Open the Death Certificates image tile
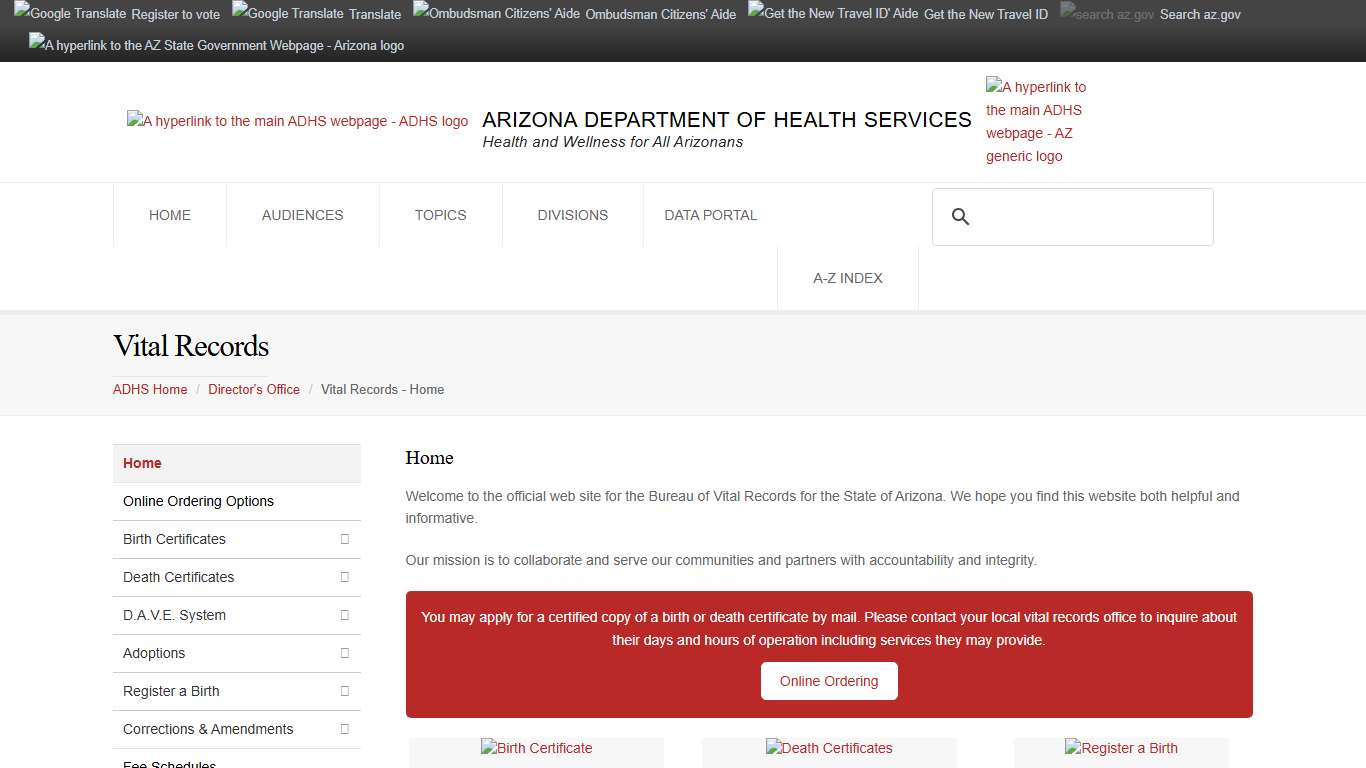The height and width of the screenshot is (768, 1366). click(829, 748)
